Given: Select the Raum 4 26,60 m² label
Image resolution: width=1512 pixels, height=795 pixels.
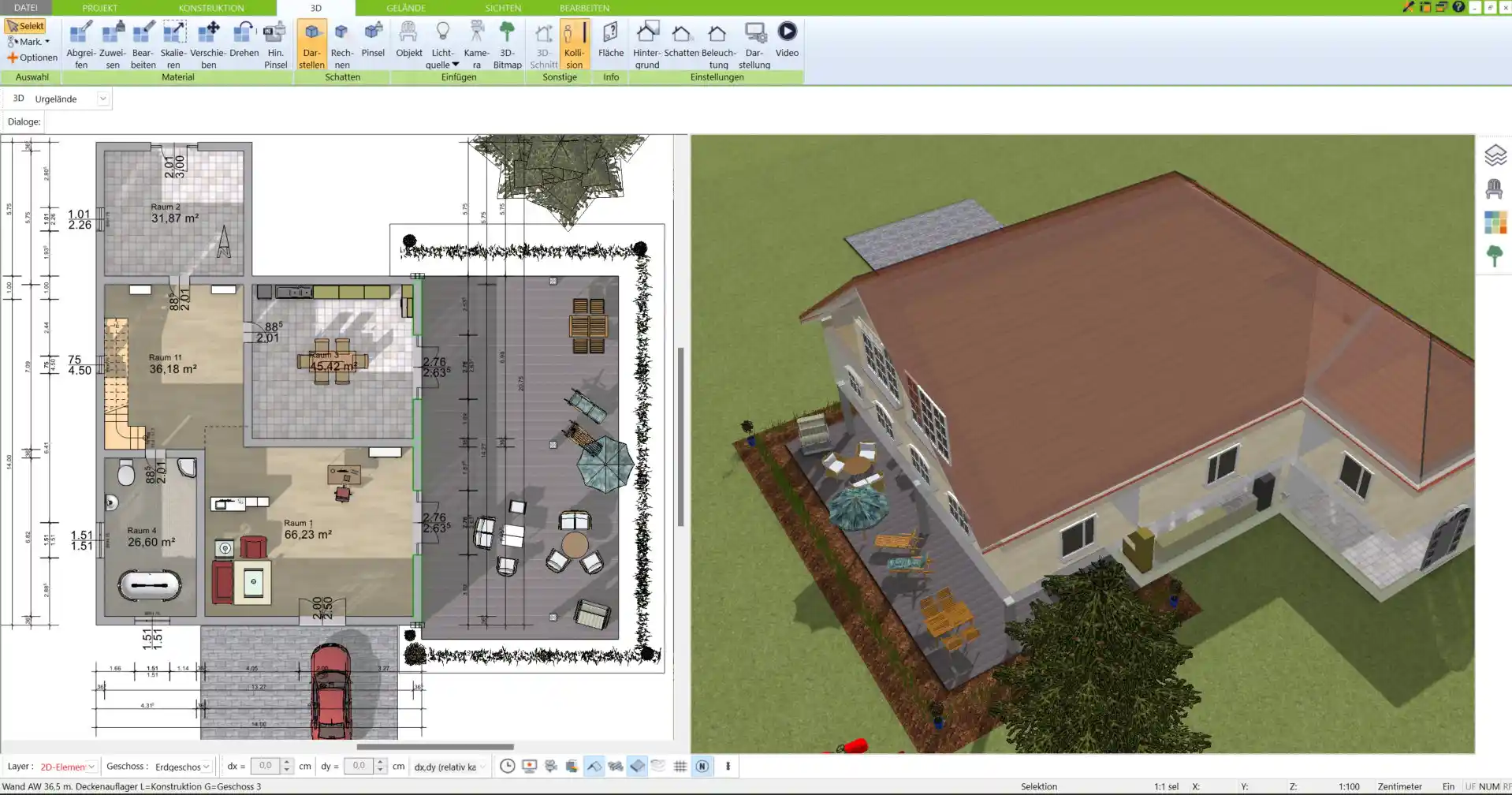Looking at the screenshot, I should click(151, 537).
